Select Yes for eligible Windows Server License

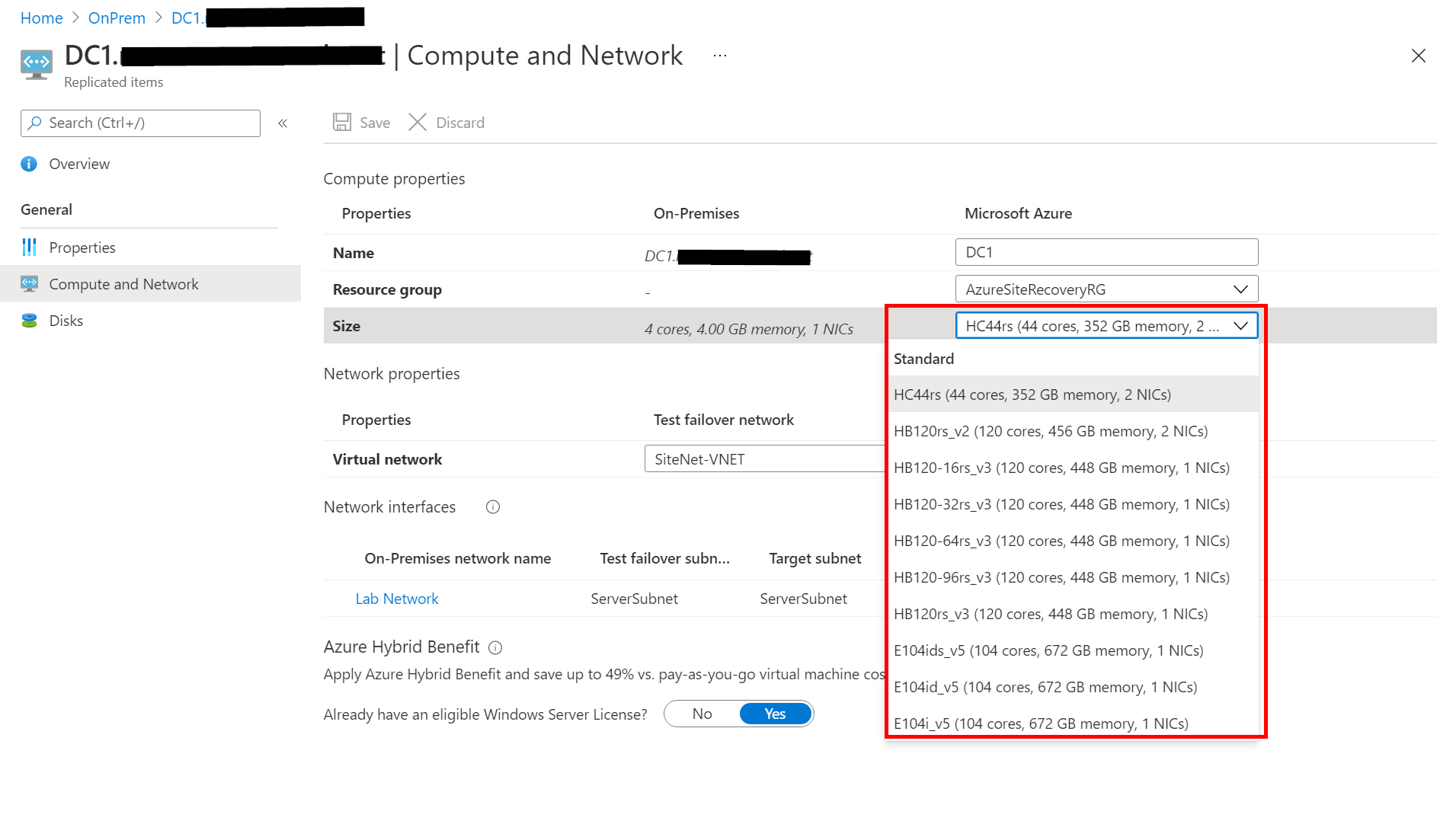click(774, 713)
